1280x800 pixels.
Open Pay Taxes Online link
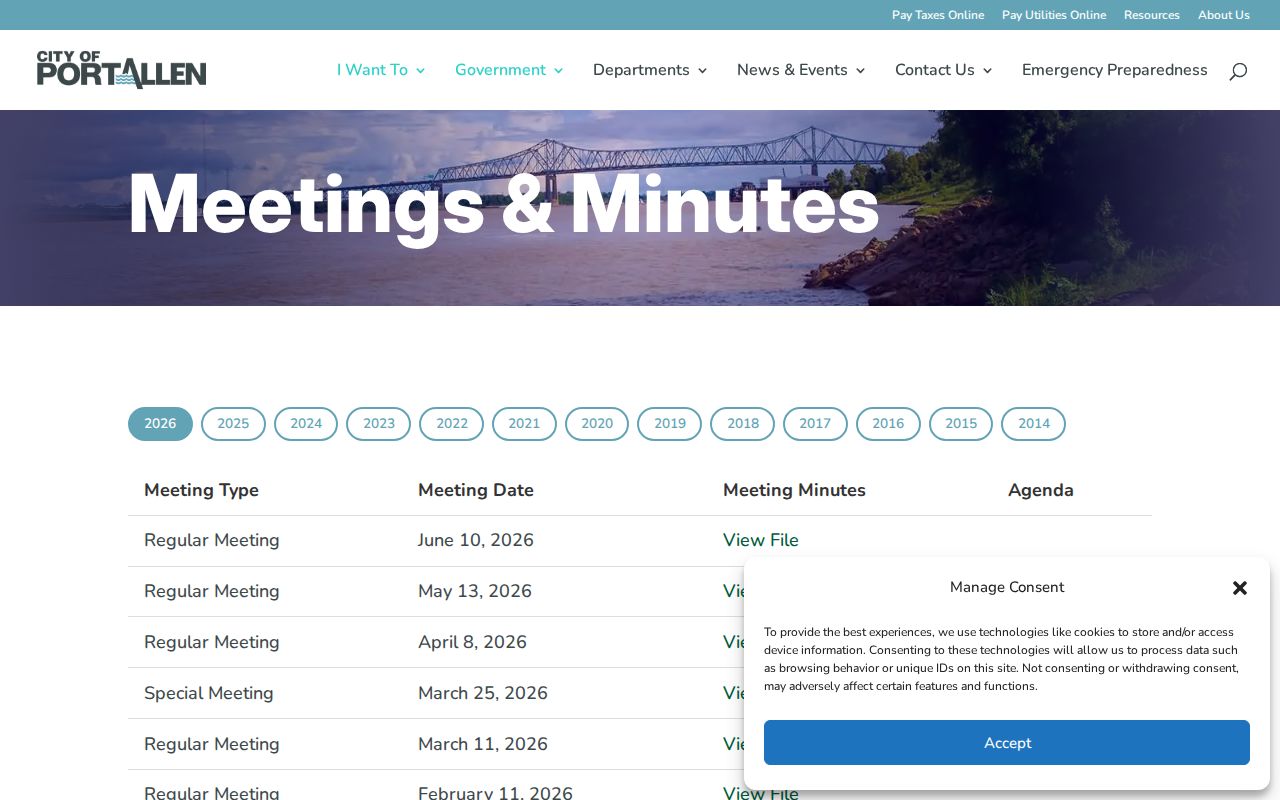pos(938,15)
